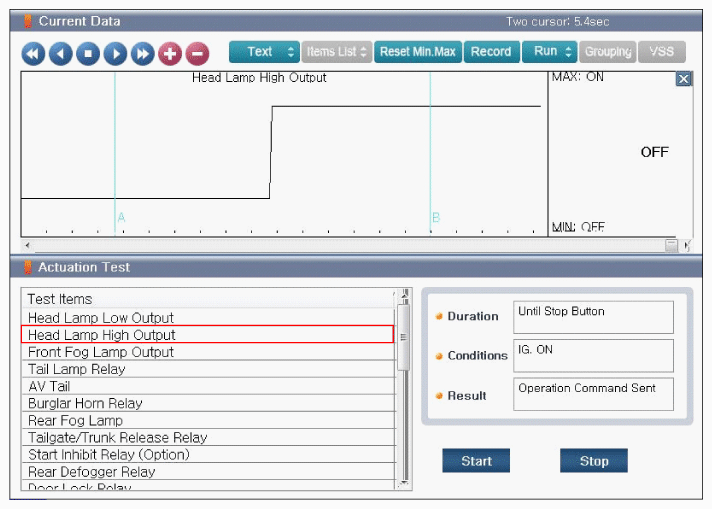
Task: Open the Run dropdown menu
Action: click(549, 52)
